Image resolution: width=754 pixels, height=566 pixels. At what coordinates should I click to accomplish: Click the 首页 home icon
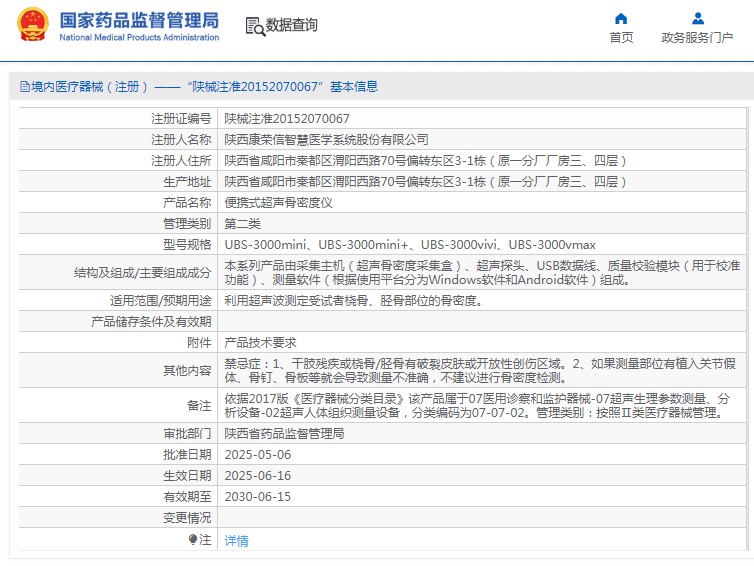coord(621,19)
